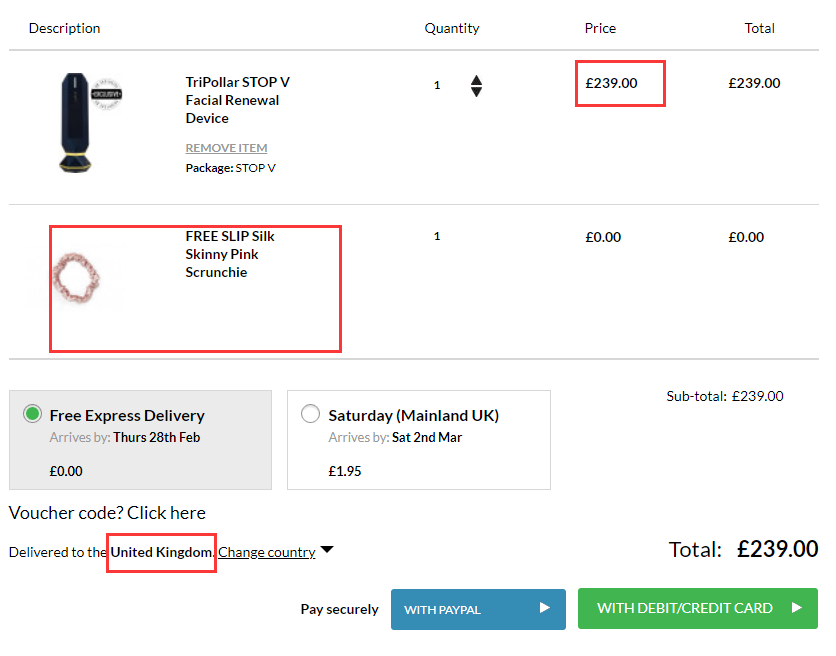The height and width of the screenshot is (656, 836).
Task: Click REMOVE ITEM link for TriPollar
Action: (x=226, y=148)
